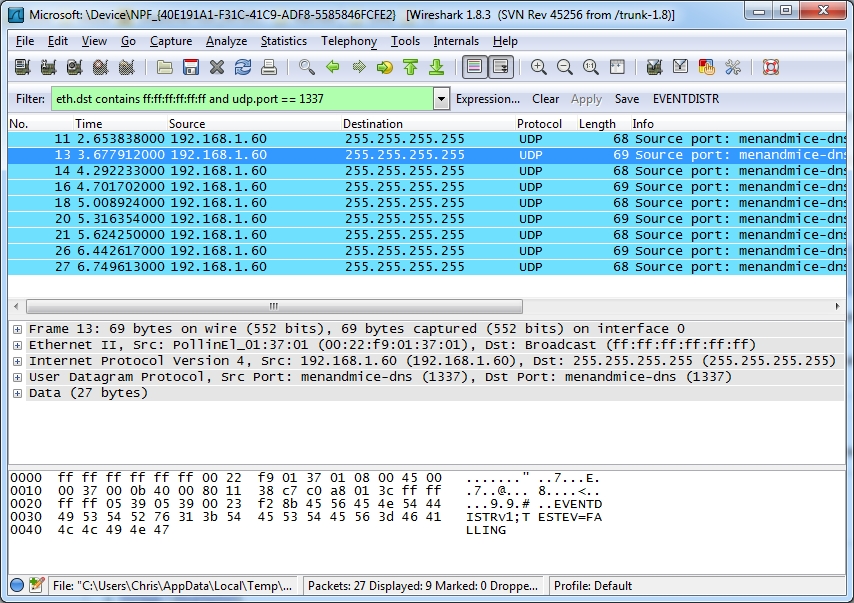854x603 pixels.
Task: Open Preferences tools icon
Action: point(733,67)
